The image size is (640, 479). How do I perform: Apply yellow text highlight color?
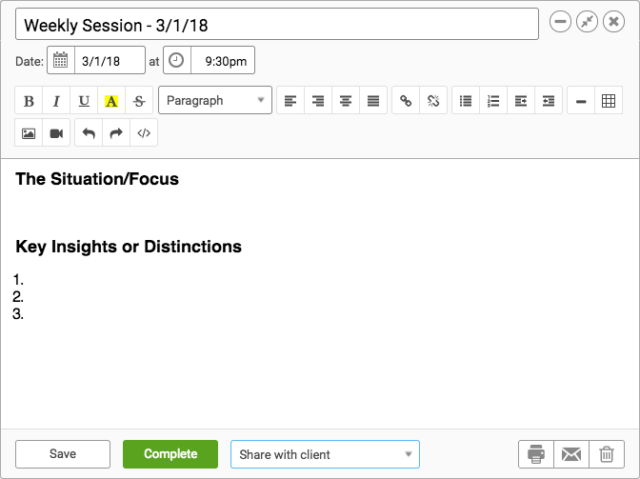click(x=111, y=100)
